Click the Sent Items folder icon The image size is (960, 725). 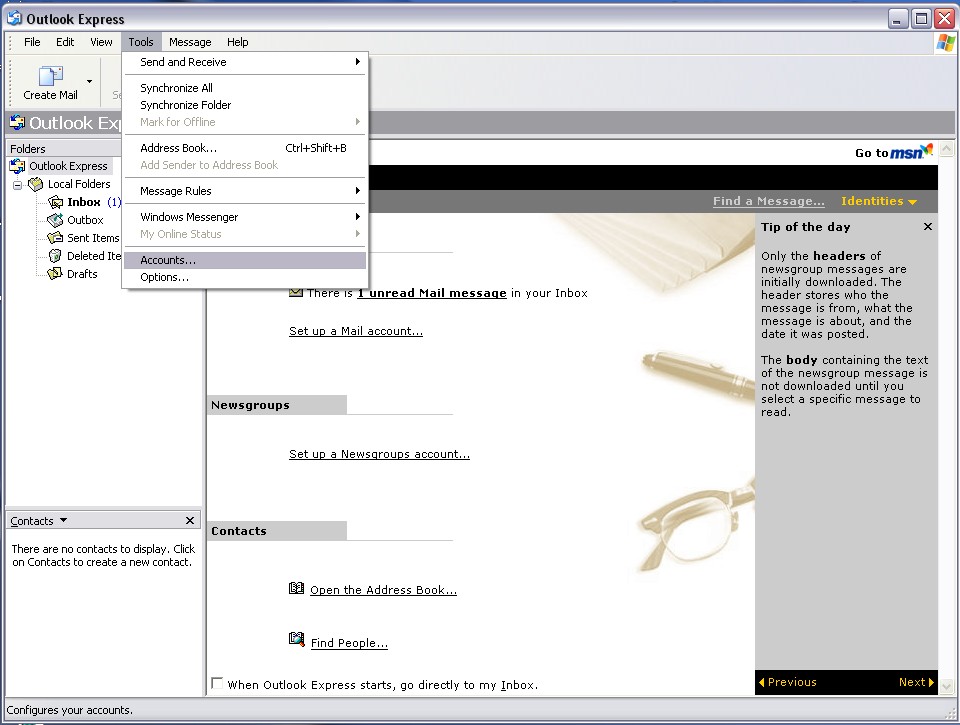click(56, 238)
